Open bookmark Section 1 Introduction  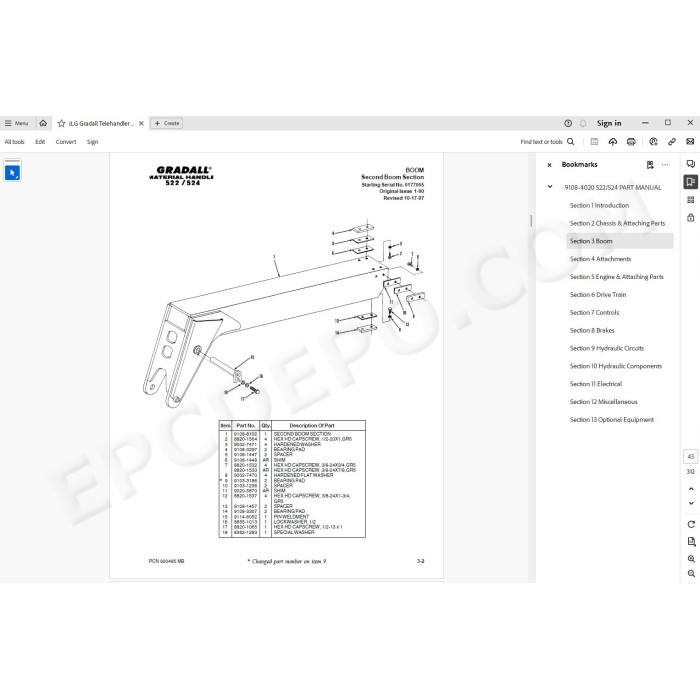pos(599,205)
